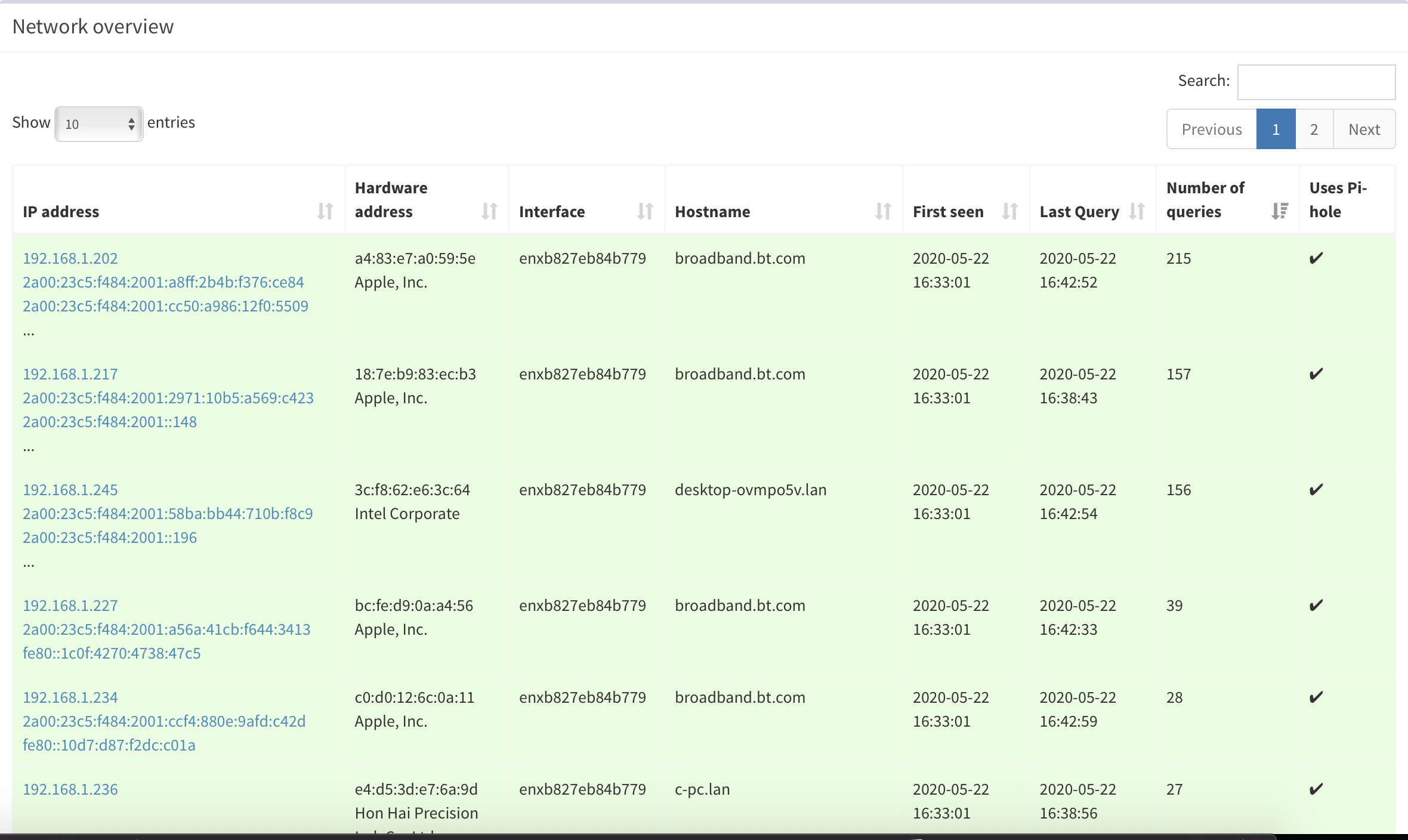Open IPv6 link ending 2971:10b5:a569:c423
Screen dimensions: 1408x840
168,398
